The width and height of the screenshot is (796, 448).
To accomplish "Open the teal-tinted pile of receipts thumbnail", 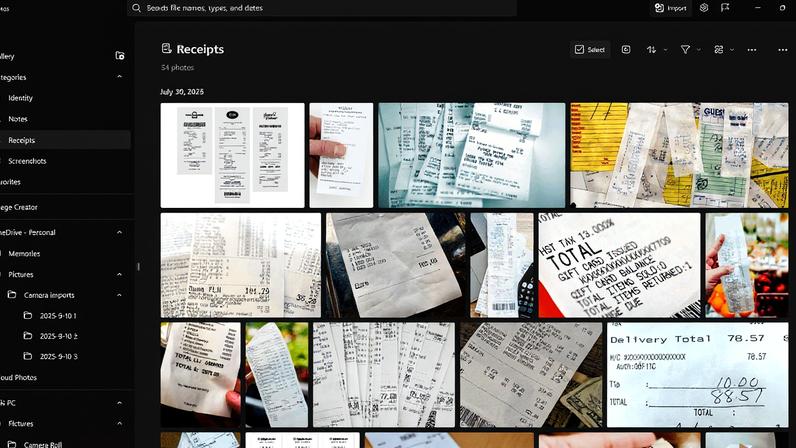I will pos(472,155).
